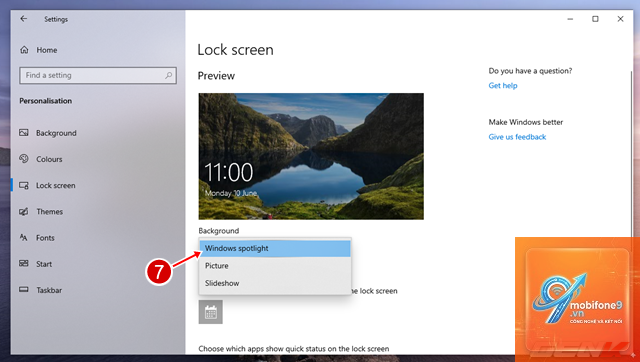Choose Picture as lock screen background
This screenshot has width=640, height=362.
pos(275,266)
